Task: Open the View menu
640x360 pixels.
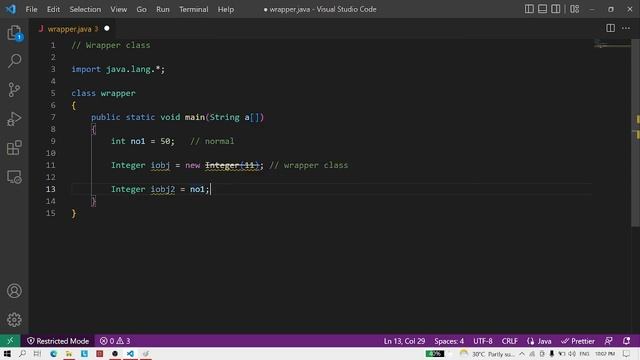Action: pos(118,9)
